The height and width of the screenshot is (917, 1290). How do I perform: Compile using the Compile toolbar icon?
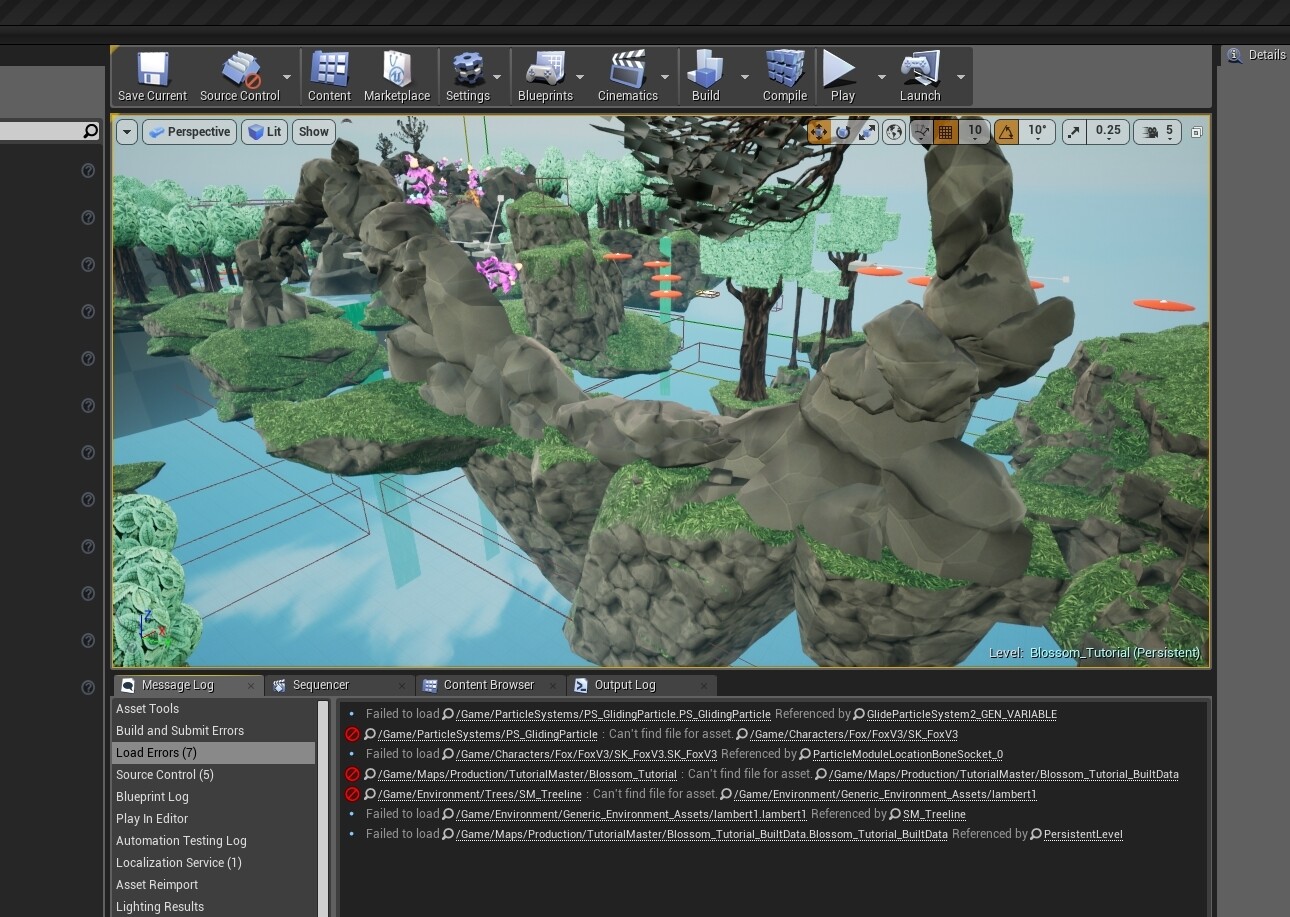(x=784, y=76)
